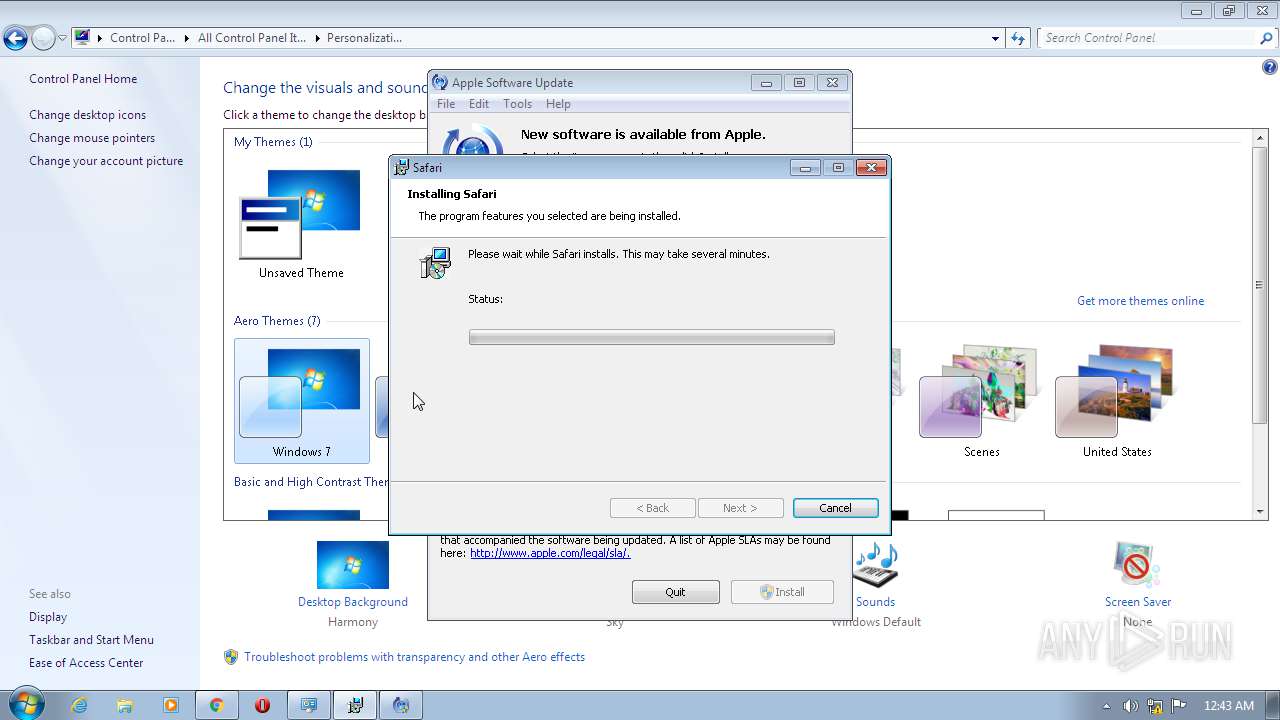This screenshot has width=1280, height=720.
Task: Open the Windows Start menu orb
Action: click(x=26, y=704)
